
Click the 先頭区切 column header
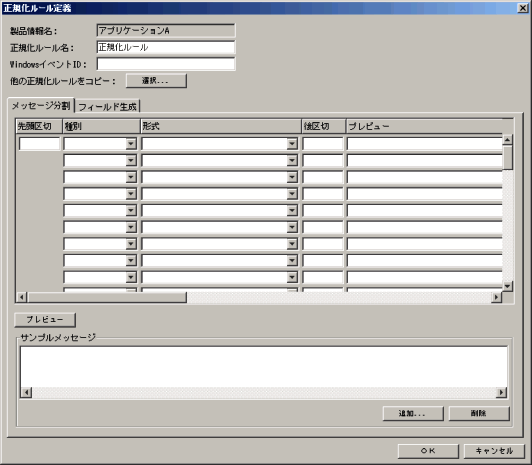coord(39,126)
